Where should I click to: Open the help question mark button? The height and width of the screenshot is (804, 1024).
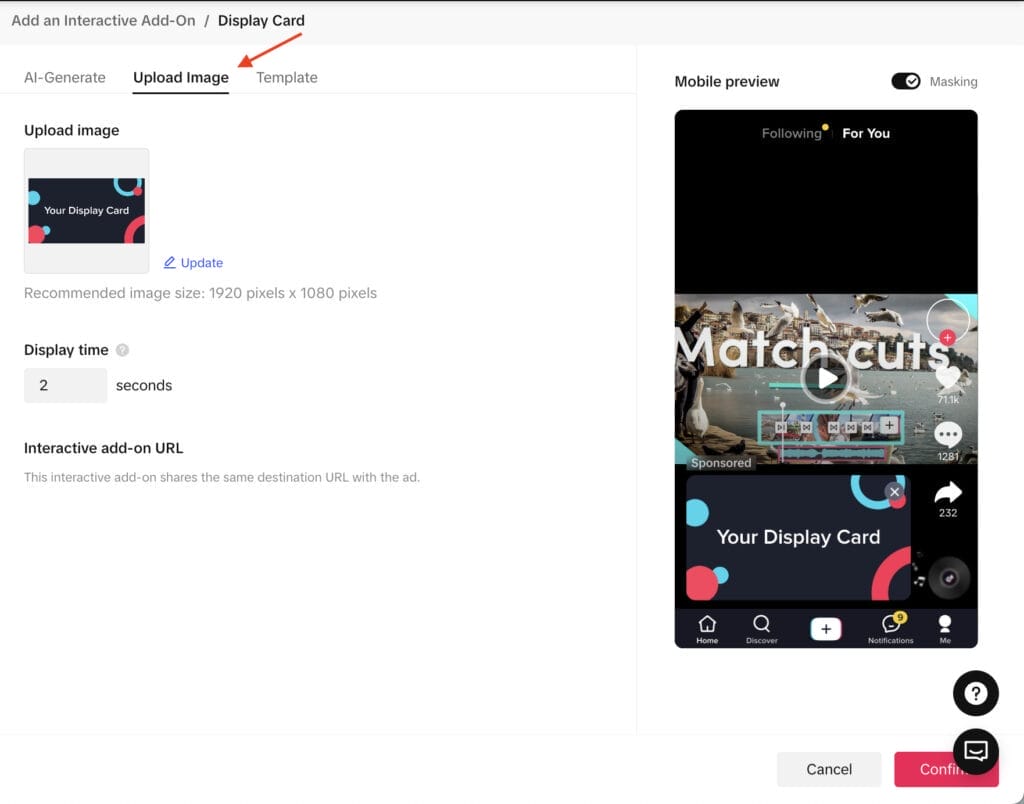click(976, 693)
